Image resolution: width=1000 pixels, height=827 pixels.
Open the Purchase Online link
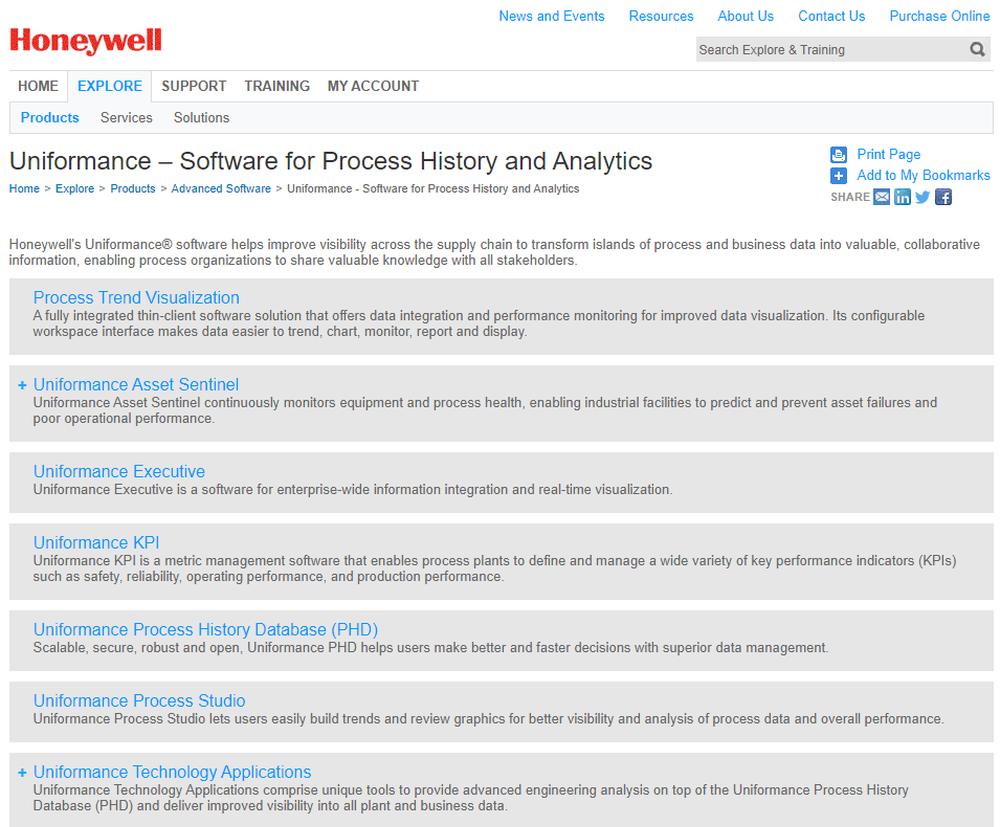tap(939, 16)
